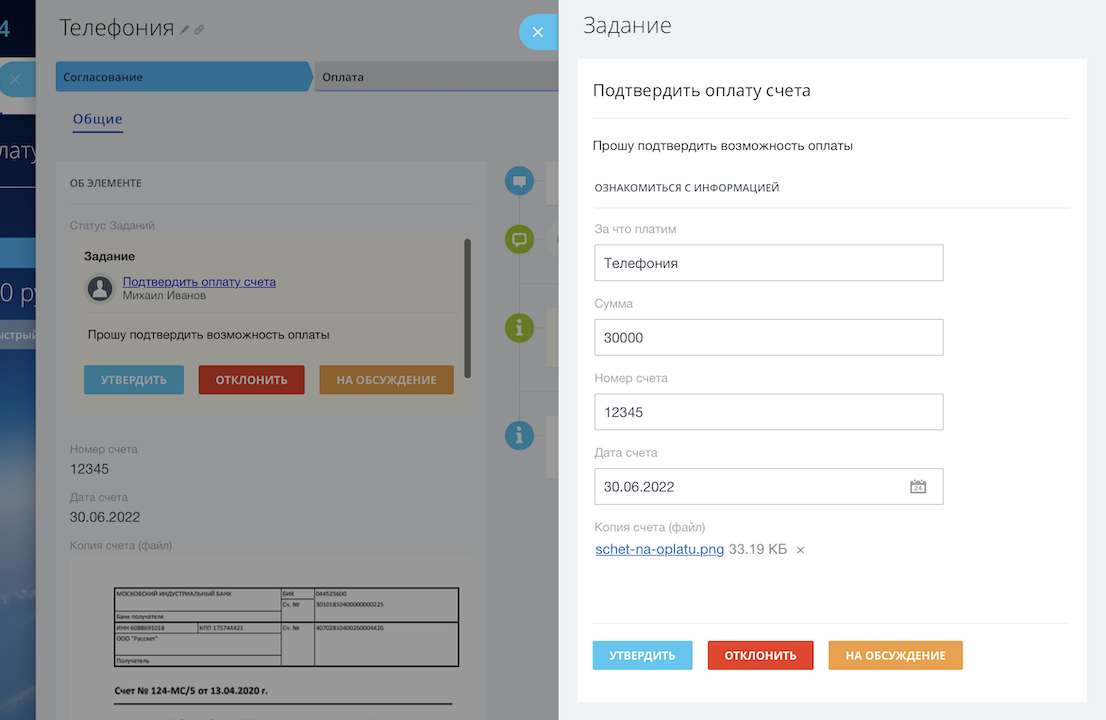1106x720 pixels.
Task: Click НА ОБСУЖДЕНИЕ in the Задание panel
Action: click(x=896, y=655)
